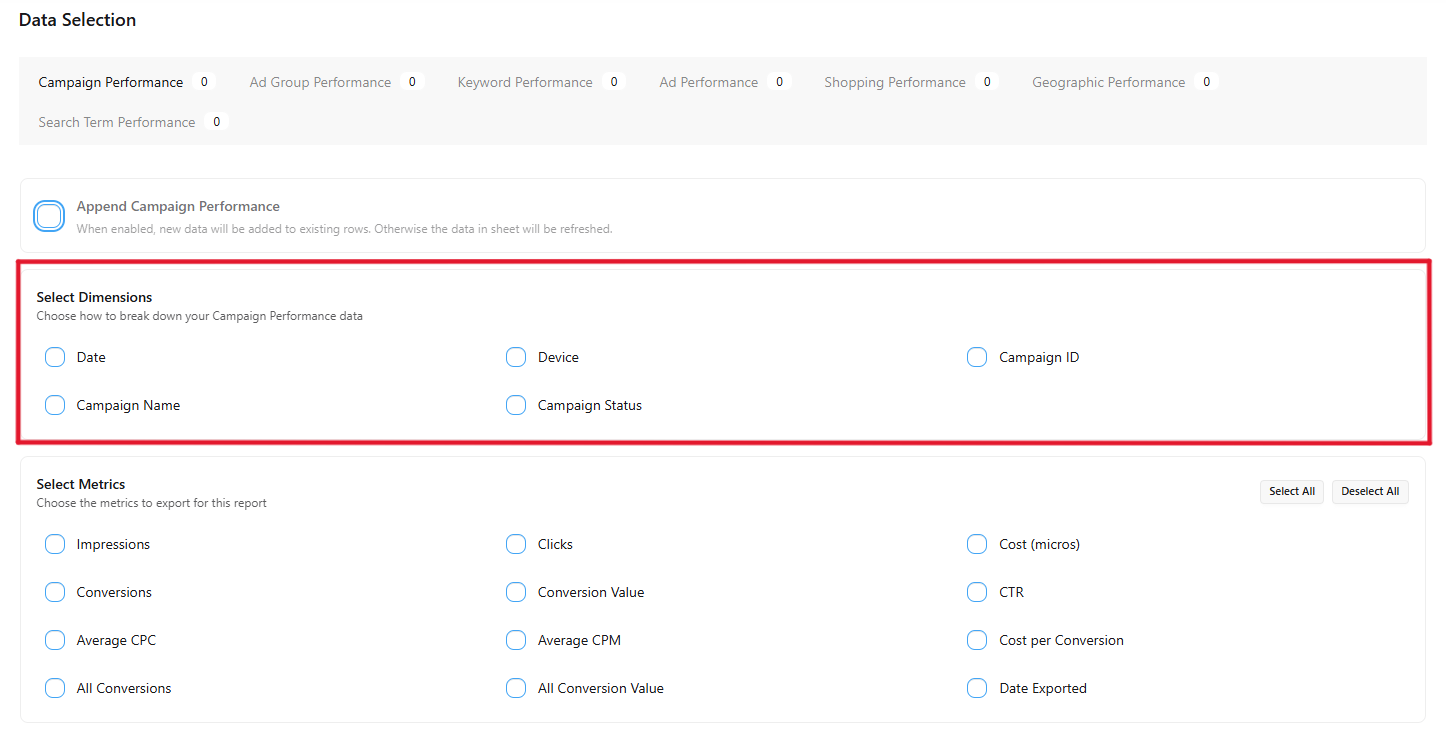The height and width of the screenshot is (738, 1446).
Task: Click the 'Choose the metrics to export' description
Action: click(152, 503)
